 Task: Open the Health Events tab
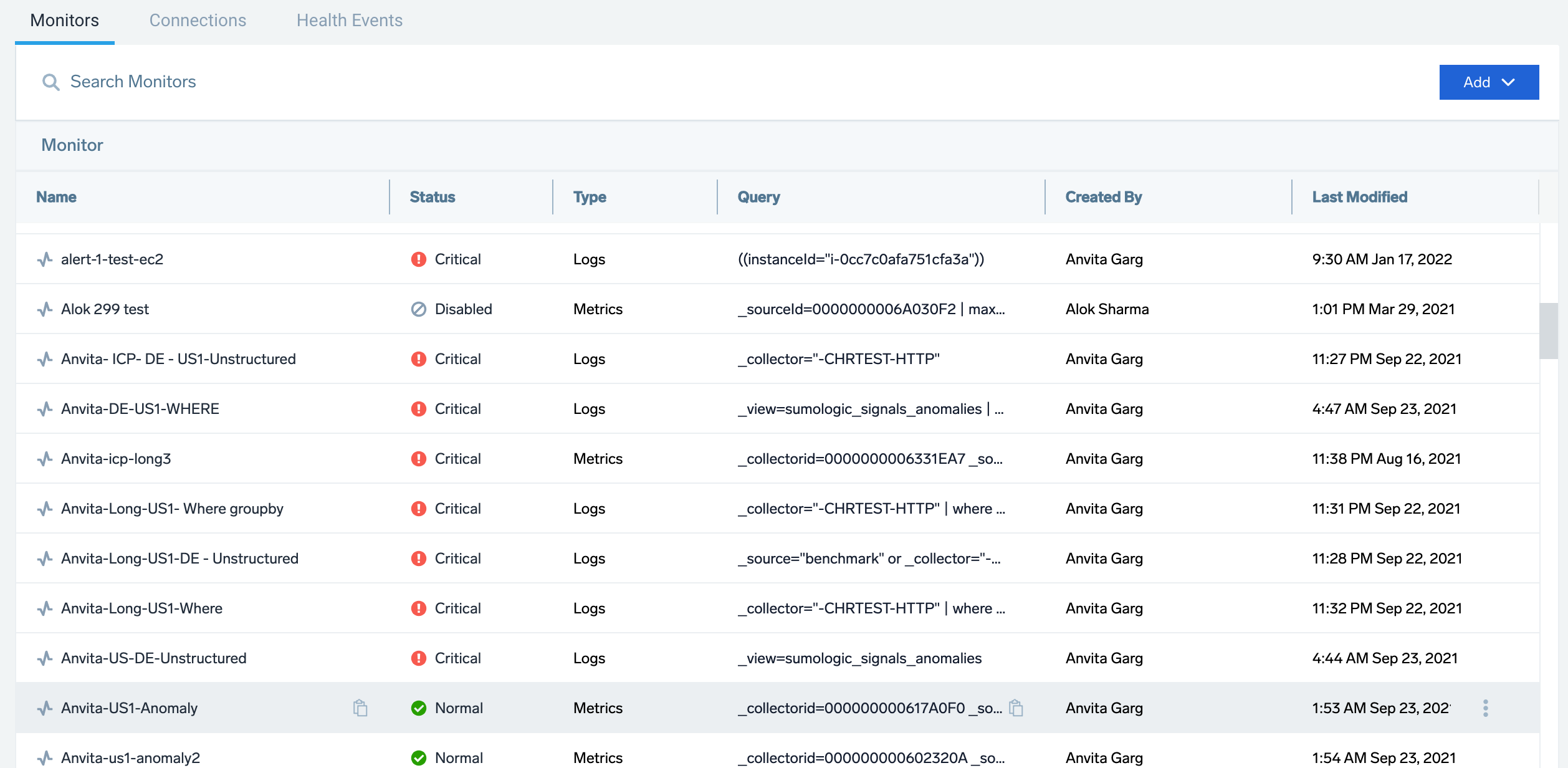(350, 20)
